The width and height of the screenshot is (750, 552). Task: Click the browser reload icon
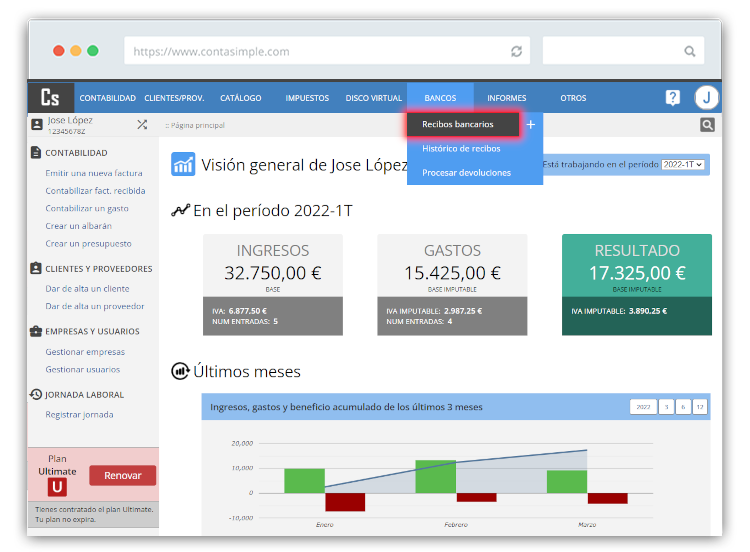pos(516,51)
